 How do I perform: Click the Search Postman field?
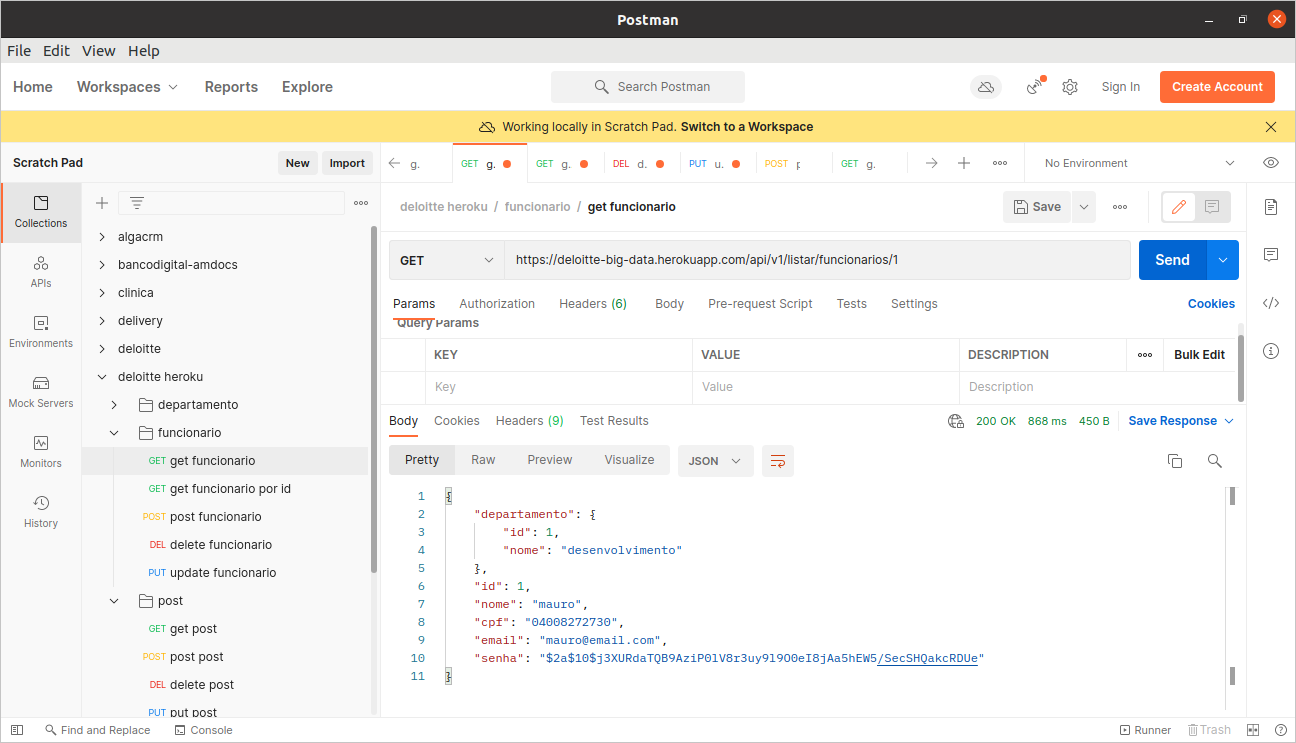point(648,87)
